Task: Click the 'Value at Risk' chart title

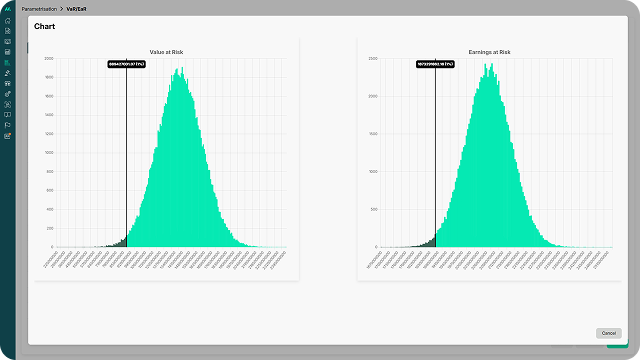Action: [166, 52]
